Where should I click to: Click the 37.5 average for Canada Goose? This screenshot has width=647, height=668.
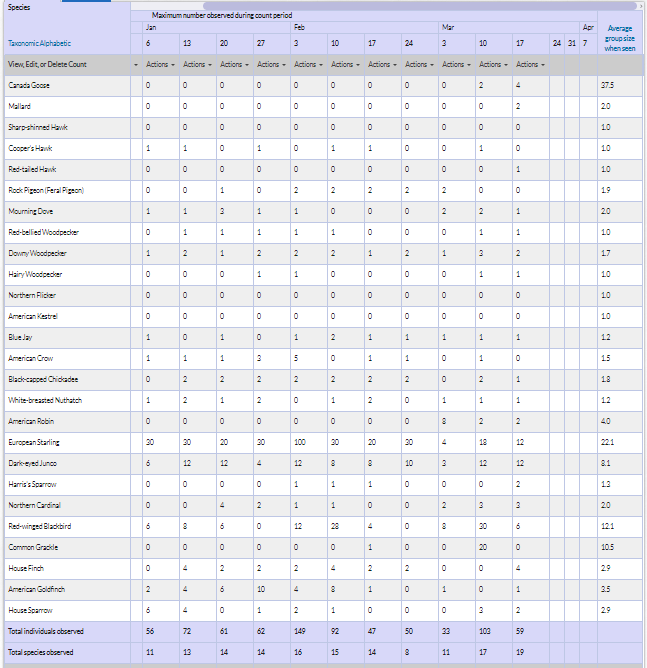(607, 85)
